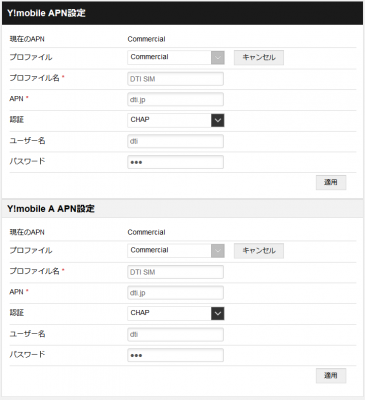Viewport: 365px width, 400px height.
Task: Click the 認証 label in Y!mobile A APN設定
Action: pyautogui.click(x=17, y=313)
